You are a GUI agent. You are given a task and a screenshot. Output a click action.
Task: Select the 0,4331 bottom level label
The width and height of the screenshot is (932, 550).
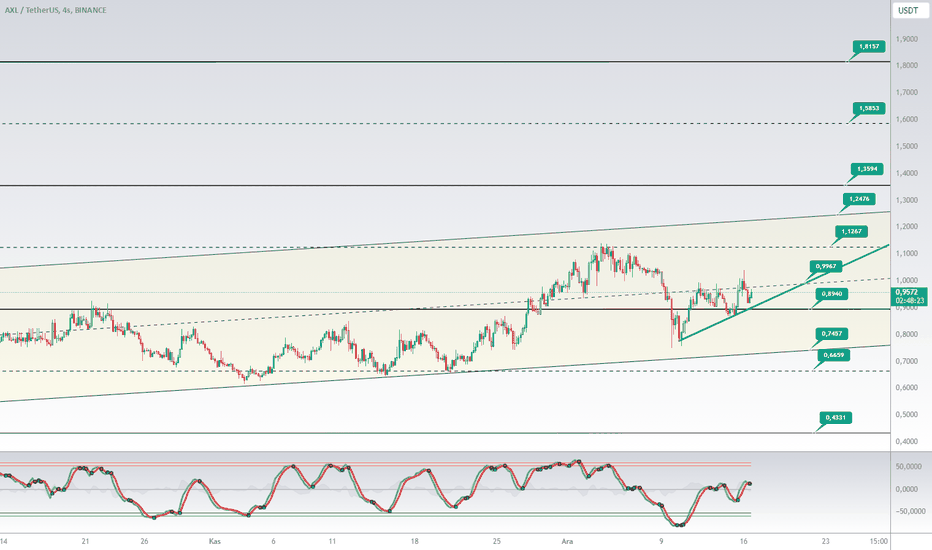coord(836,417)
